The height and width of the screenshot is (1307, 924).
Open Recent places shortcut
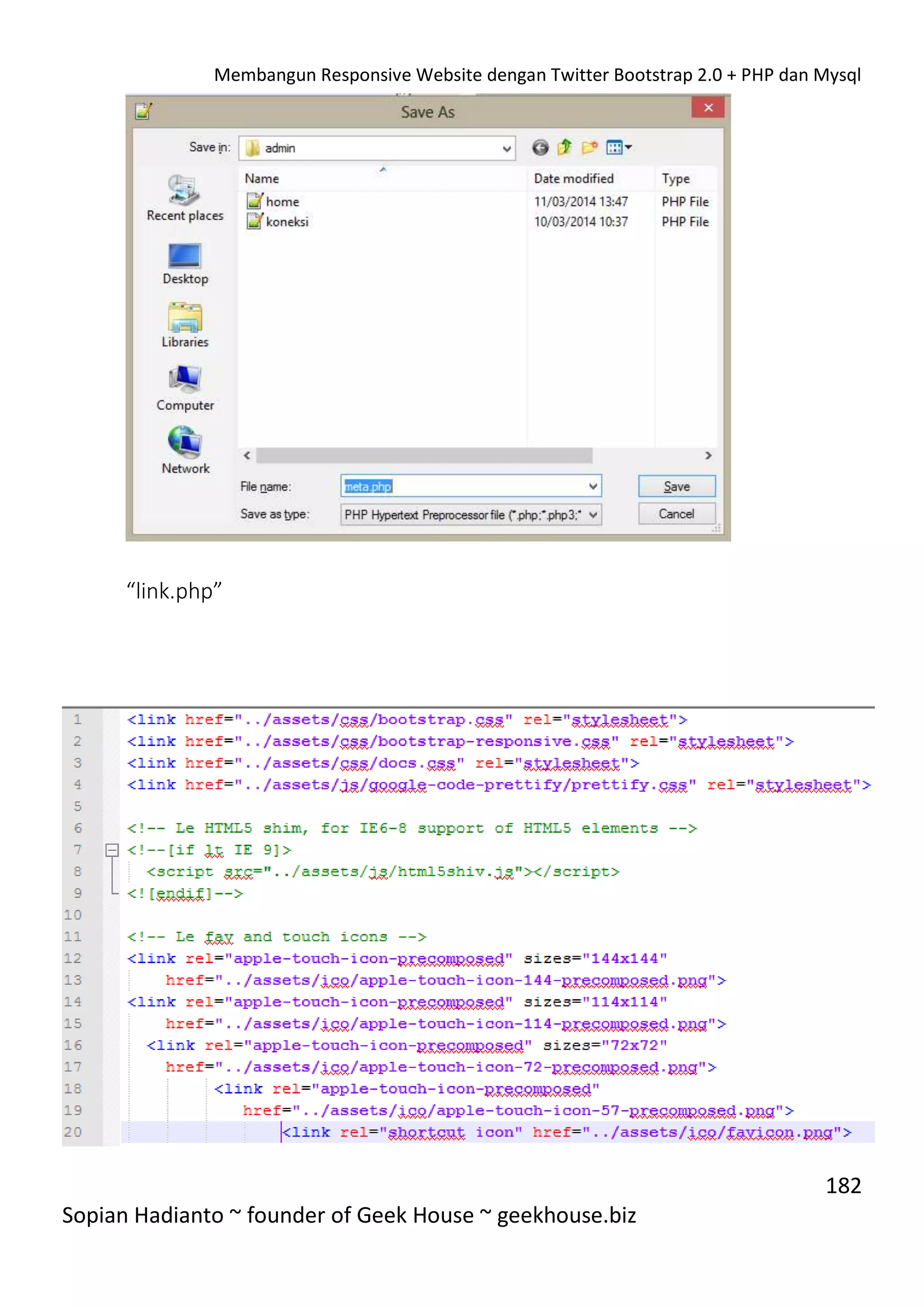[x=185, y=198]
